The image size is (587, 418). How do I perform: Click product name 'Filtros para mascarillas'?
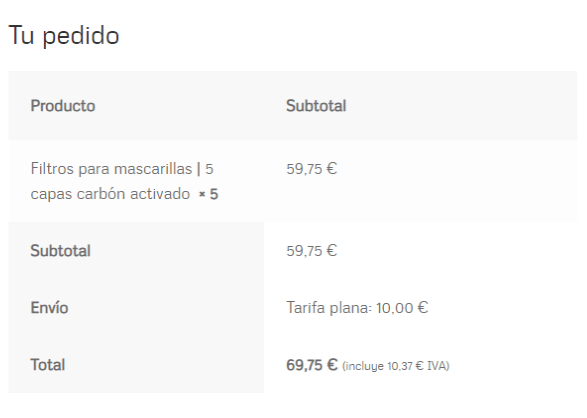click(x=112, y=169)
